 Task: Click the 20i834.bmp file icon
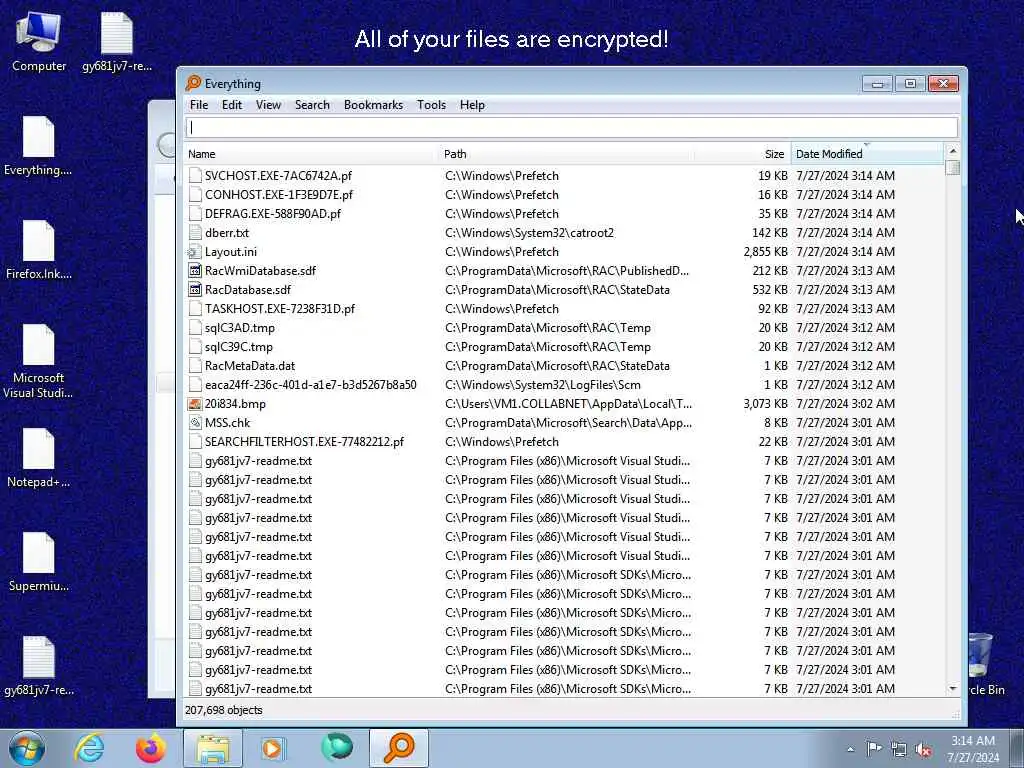pos(195,404)
